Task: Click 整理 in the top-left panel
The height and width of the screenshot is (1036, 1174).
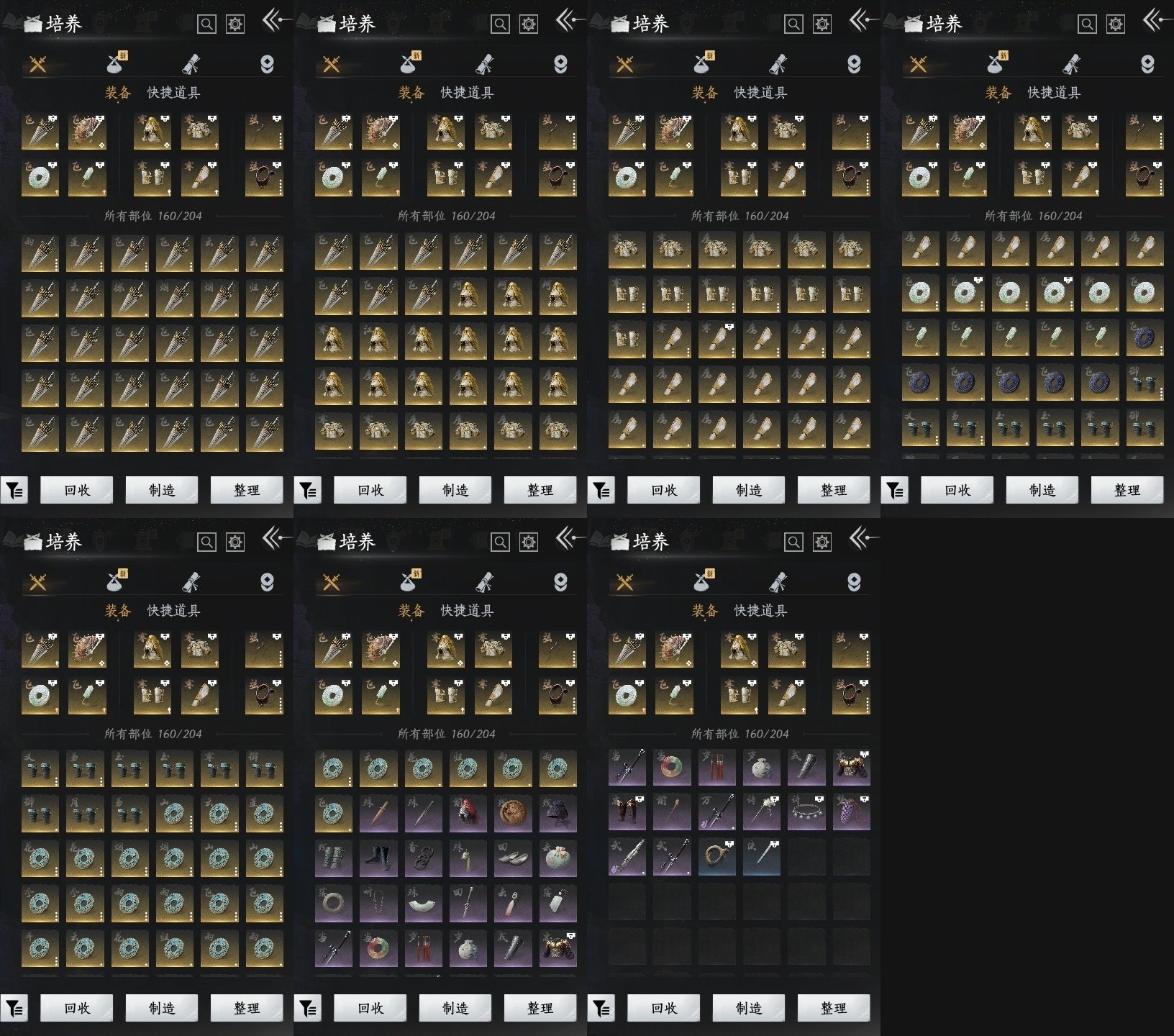Action: tap(247, 490)
